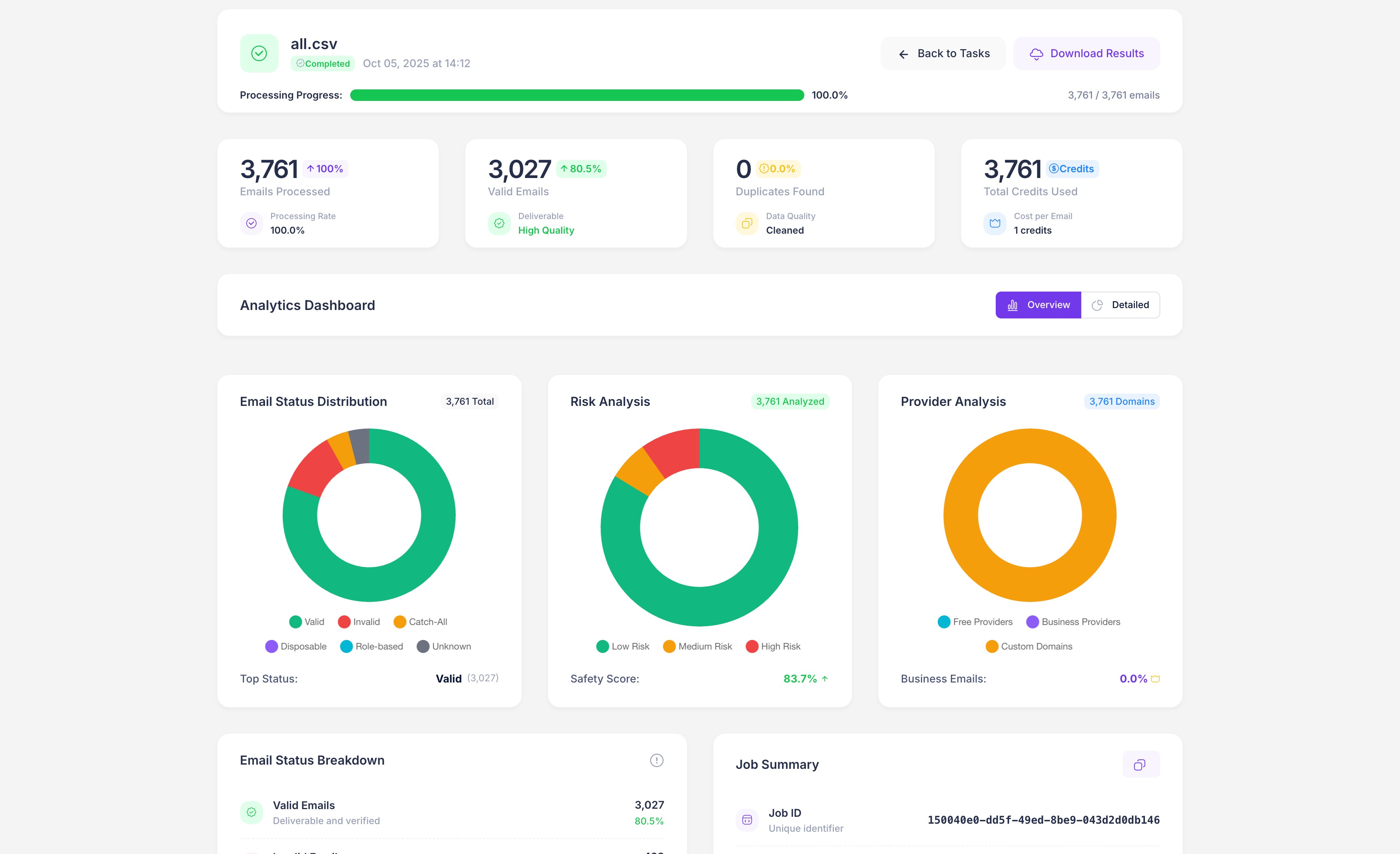Toggle the Valid legend item in status chart
Screen dimensions: 1400x854
[307, 622]
